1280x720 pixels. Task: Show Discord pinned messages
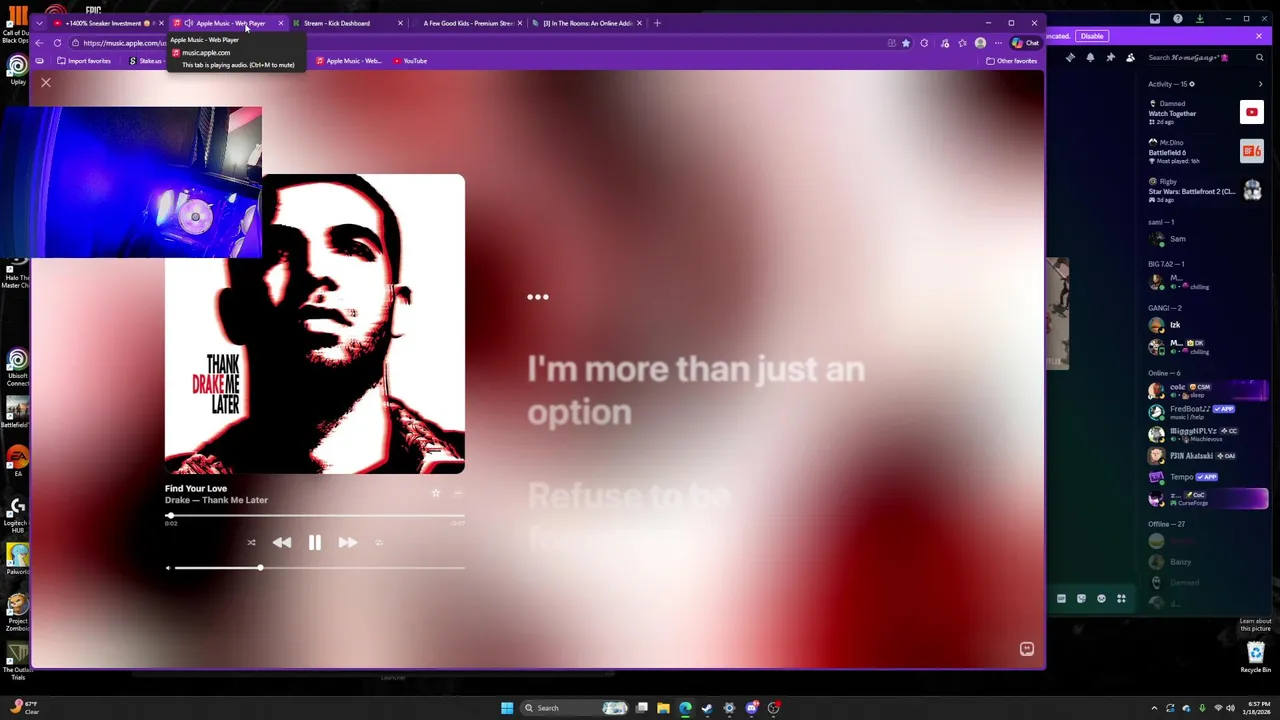pyautogui.click(x=1110, y=58)
